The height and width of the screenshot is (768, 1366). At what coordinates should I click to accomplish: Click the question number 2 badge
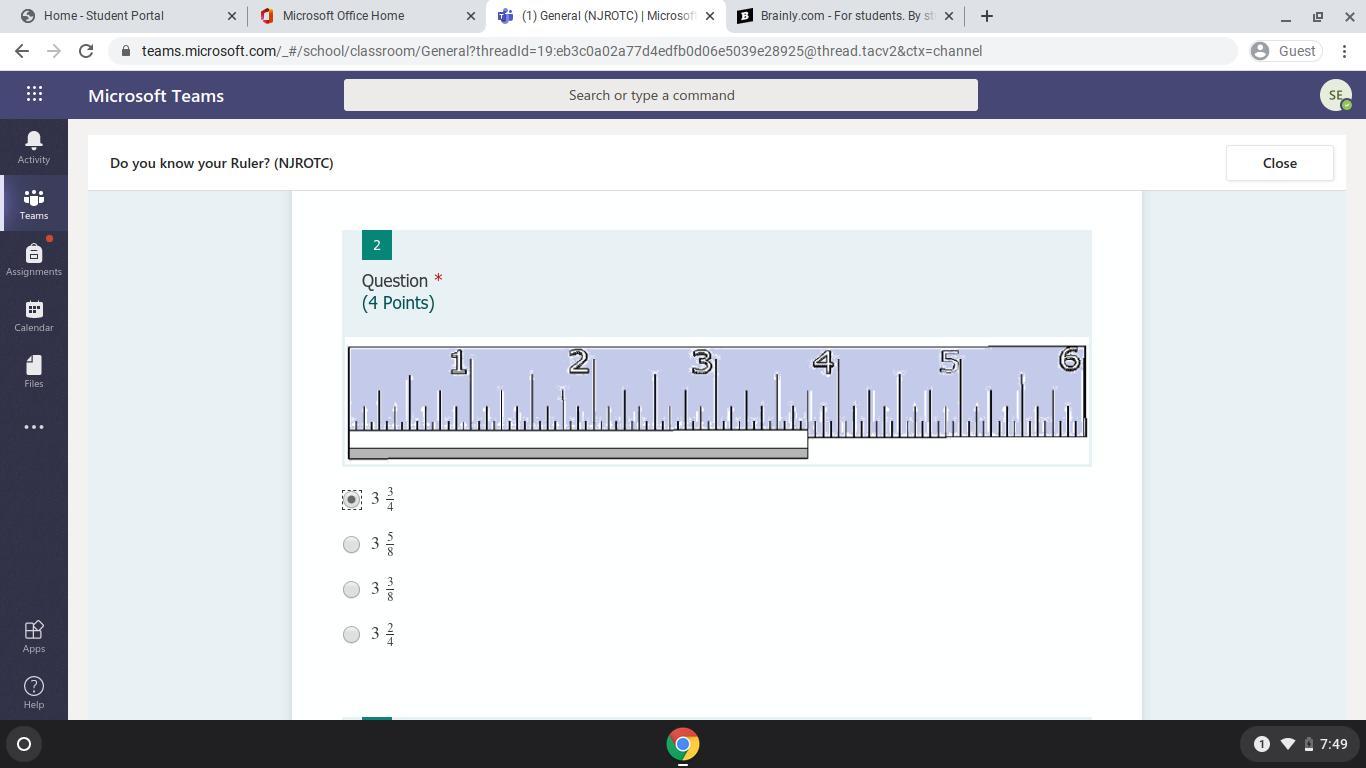pos(377,245)
